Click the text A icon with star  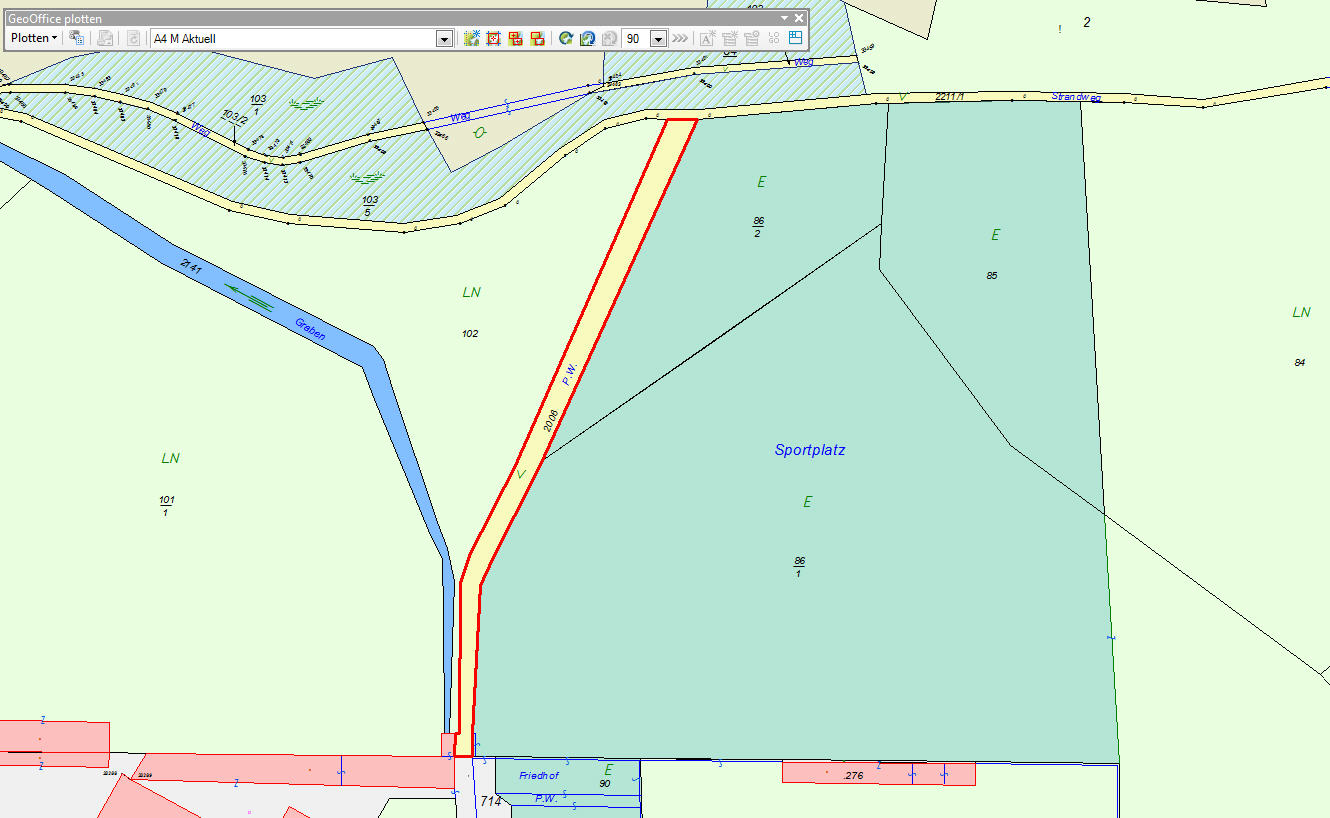pos(707,38)
